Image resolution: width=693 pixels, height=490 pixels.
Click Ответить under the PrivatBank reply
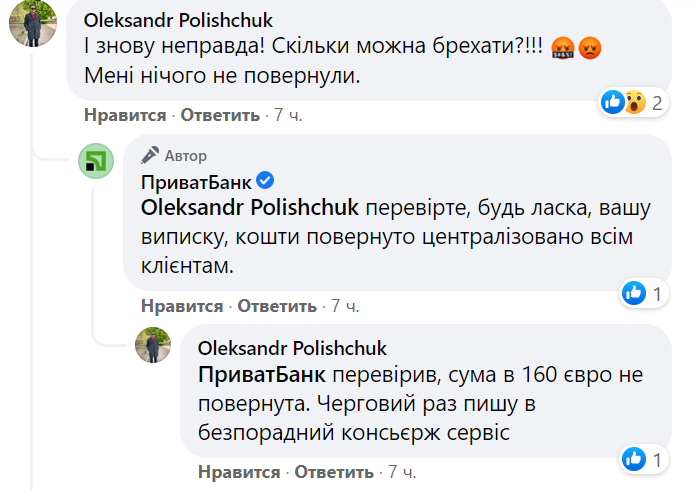point(276,305)
